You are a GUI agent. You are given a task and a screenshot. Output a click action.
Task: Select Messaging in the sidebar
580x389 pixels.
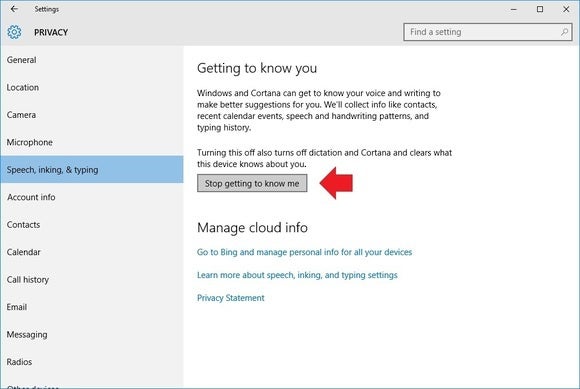click(92, 334)
